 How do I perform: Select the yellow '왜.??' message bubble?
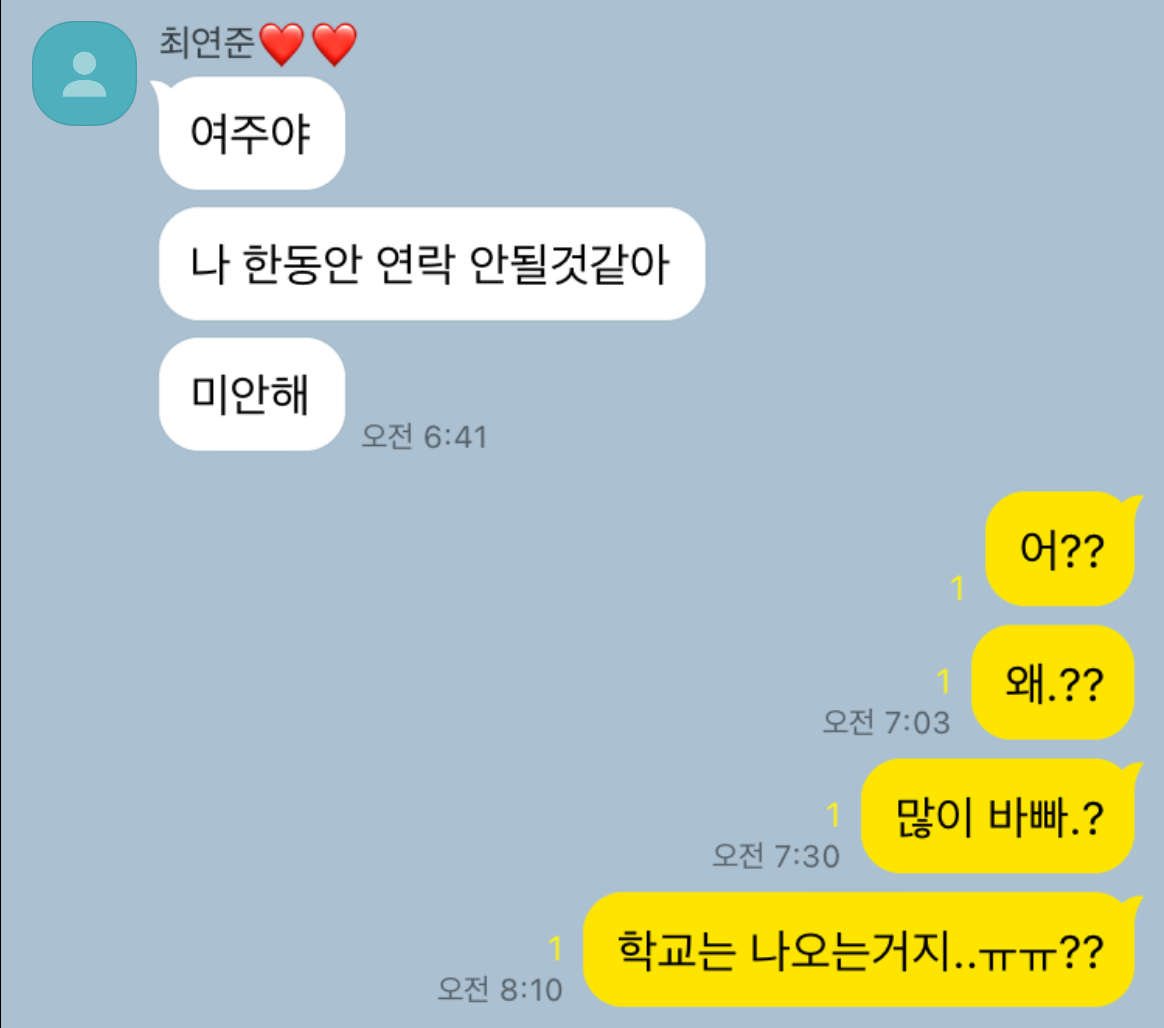pyautogui.click(x=1053, y=683)
